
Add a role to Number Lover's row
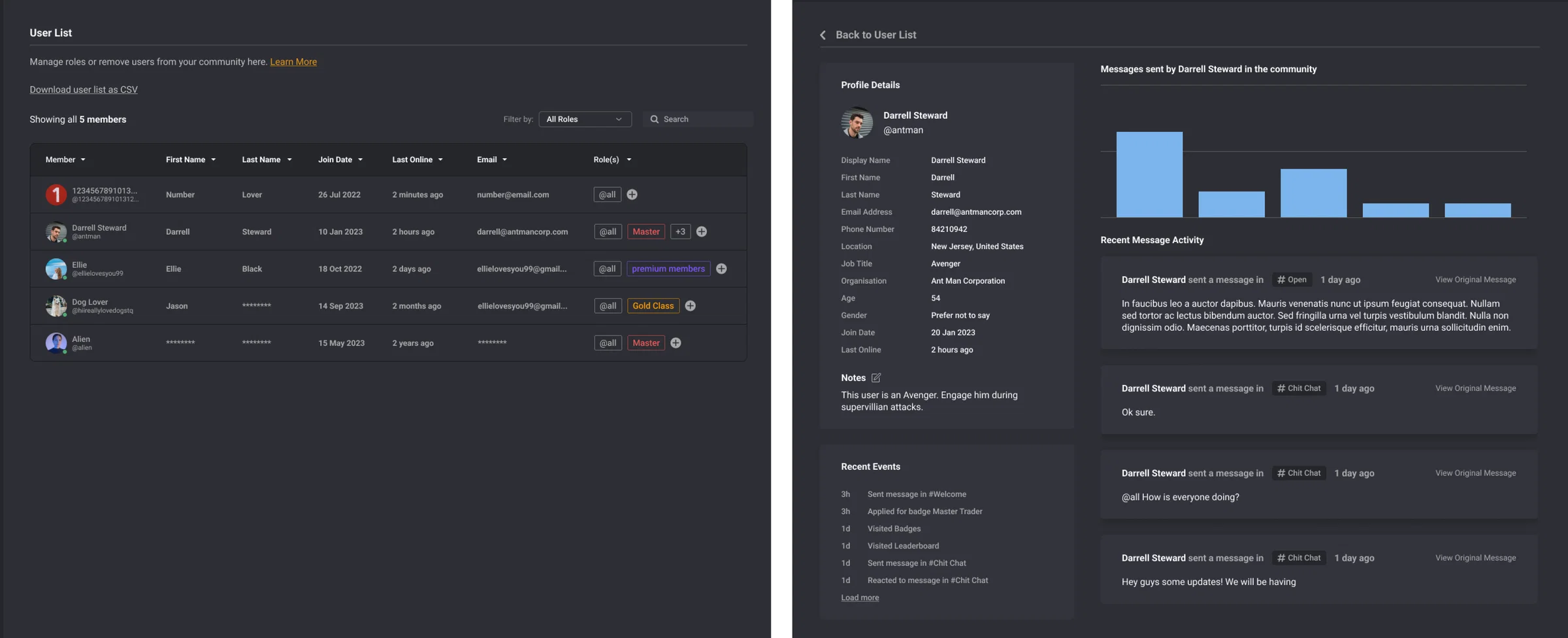click(x=632, y=194)
